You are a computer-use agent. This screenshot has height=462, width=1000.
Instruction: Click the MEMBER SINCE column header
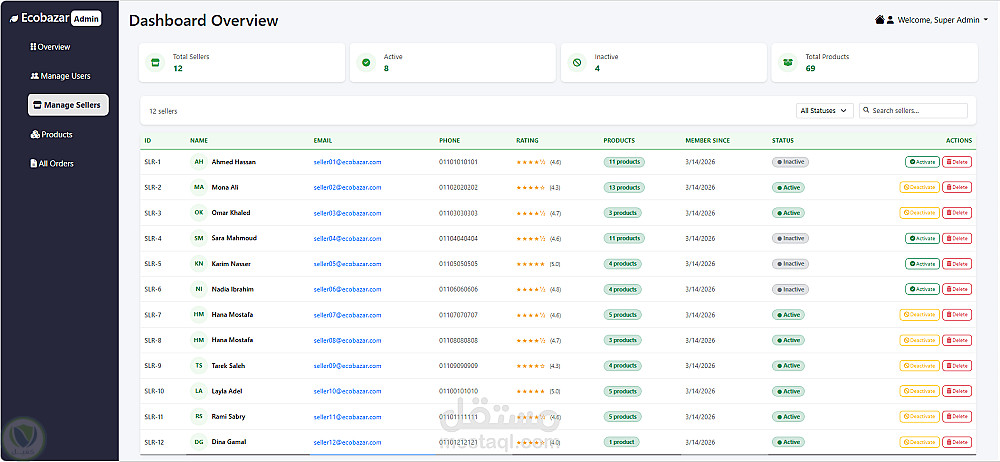(x=708, y=140)
